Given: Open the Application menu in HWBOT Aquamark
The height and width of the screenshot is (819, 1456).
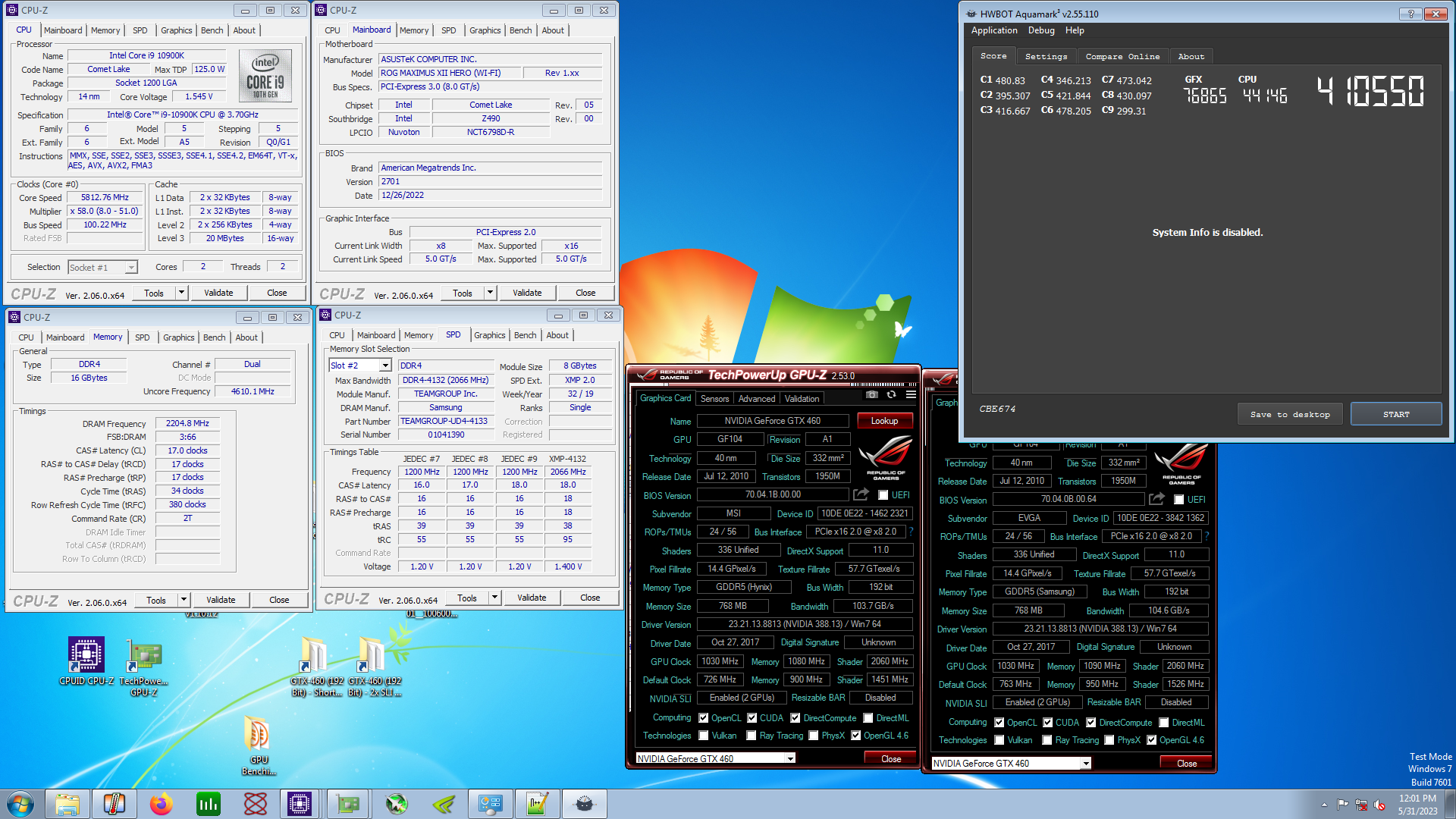Looking at the screenshot, I should (x=994, y=30).
